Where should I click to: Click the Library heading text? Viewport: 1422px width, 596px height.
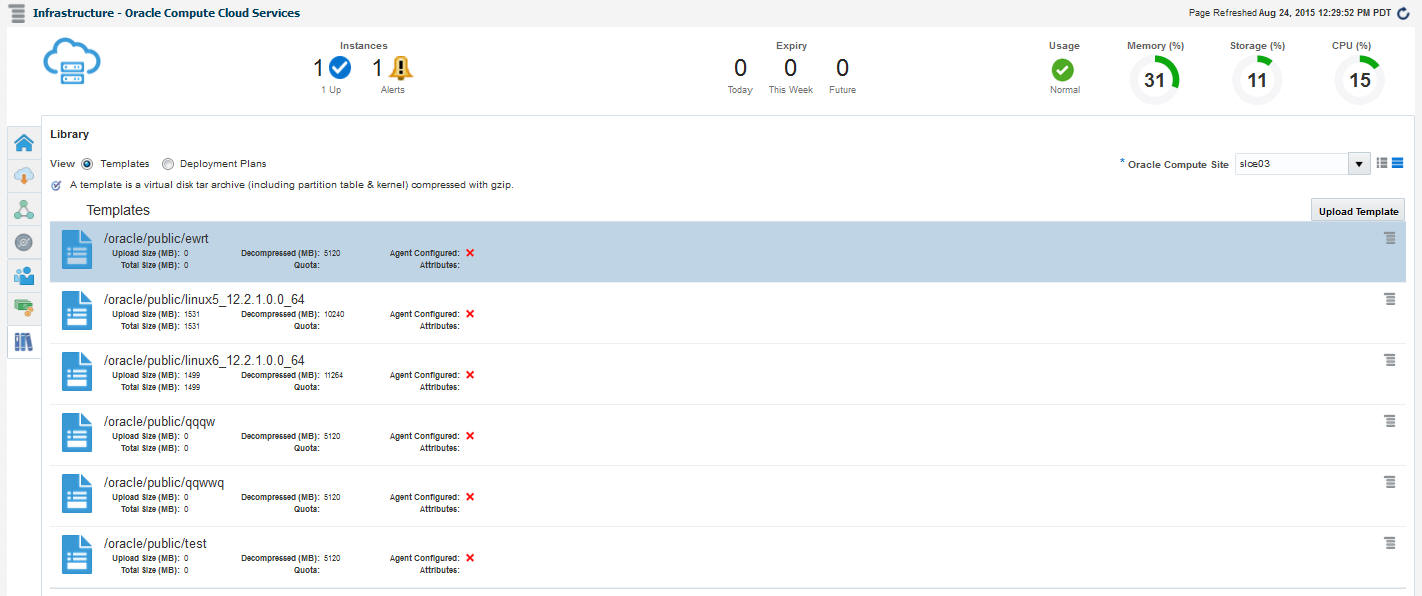click(69, 133)
